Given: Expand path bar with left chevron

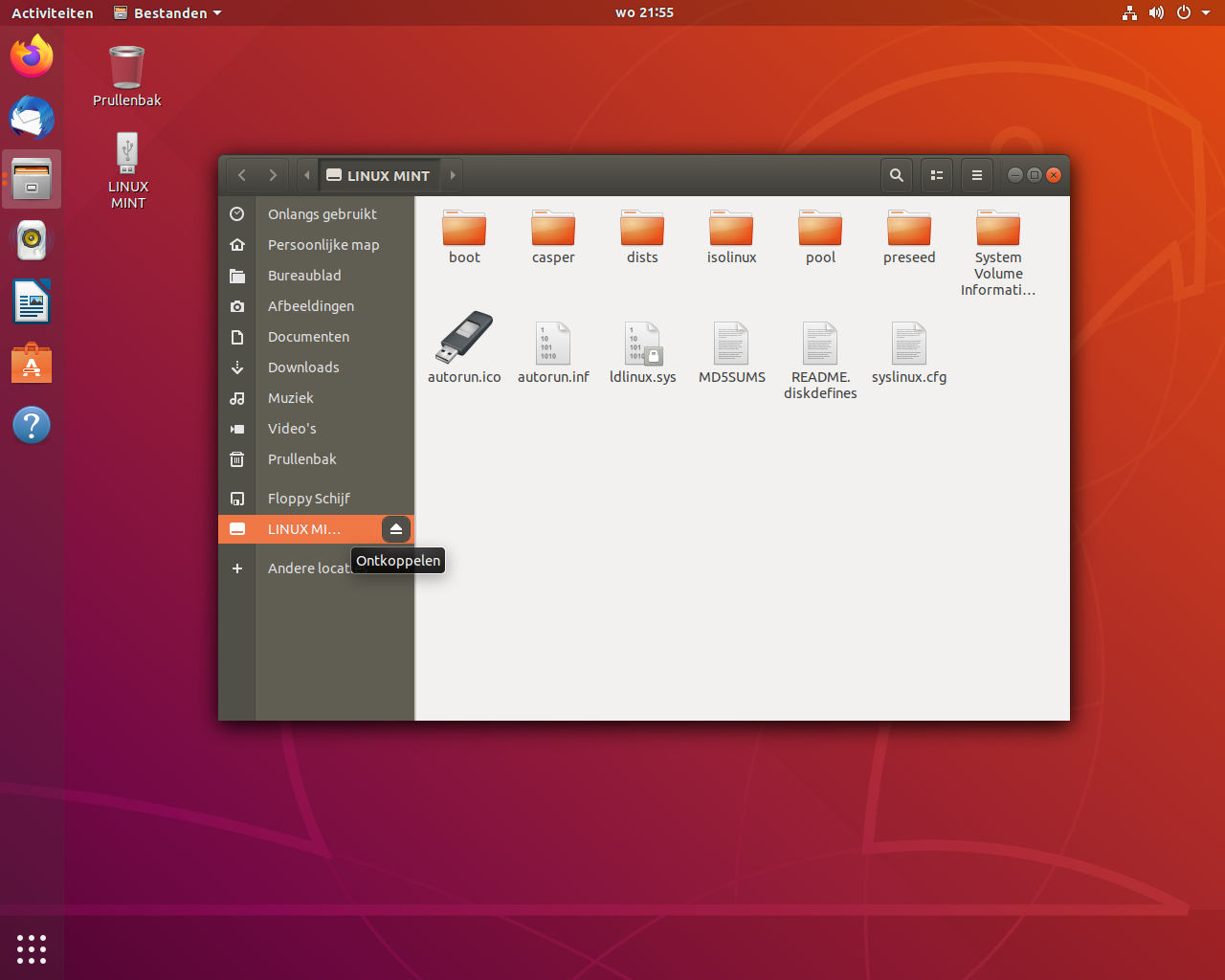Looking at the screenshot, I should (x=306, y=175).
